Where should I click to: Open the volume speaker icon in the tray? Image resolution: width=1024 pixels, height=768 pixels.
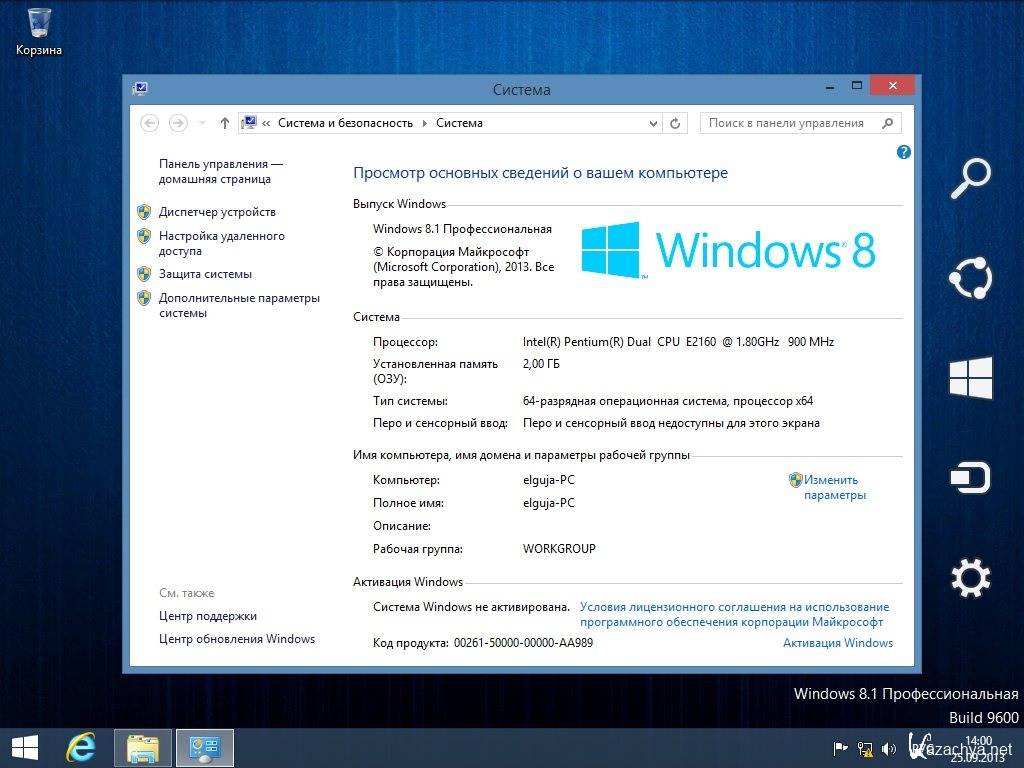point(888,748)
